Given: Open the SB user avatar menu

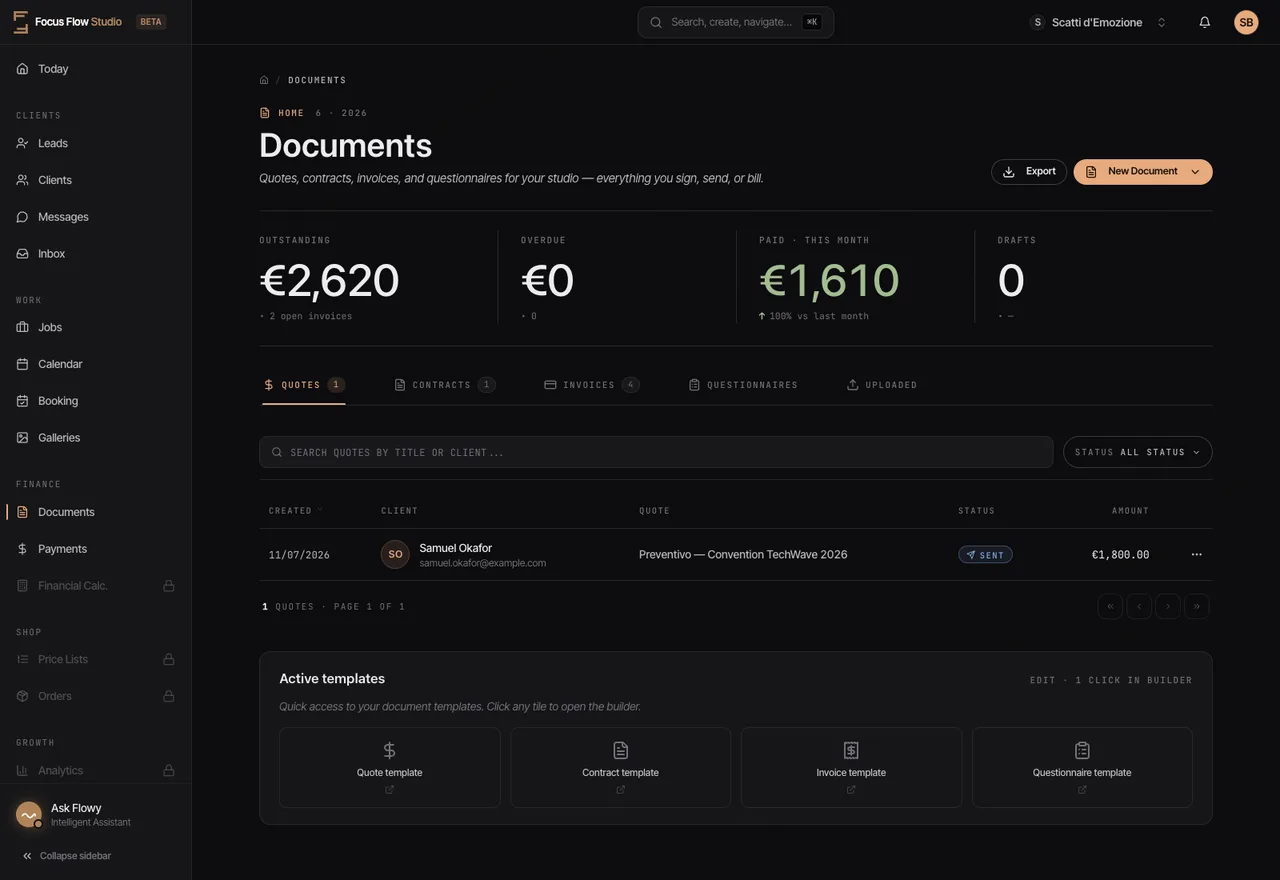Looking at the screenshot, I should point(1246,22).
